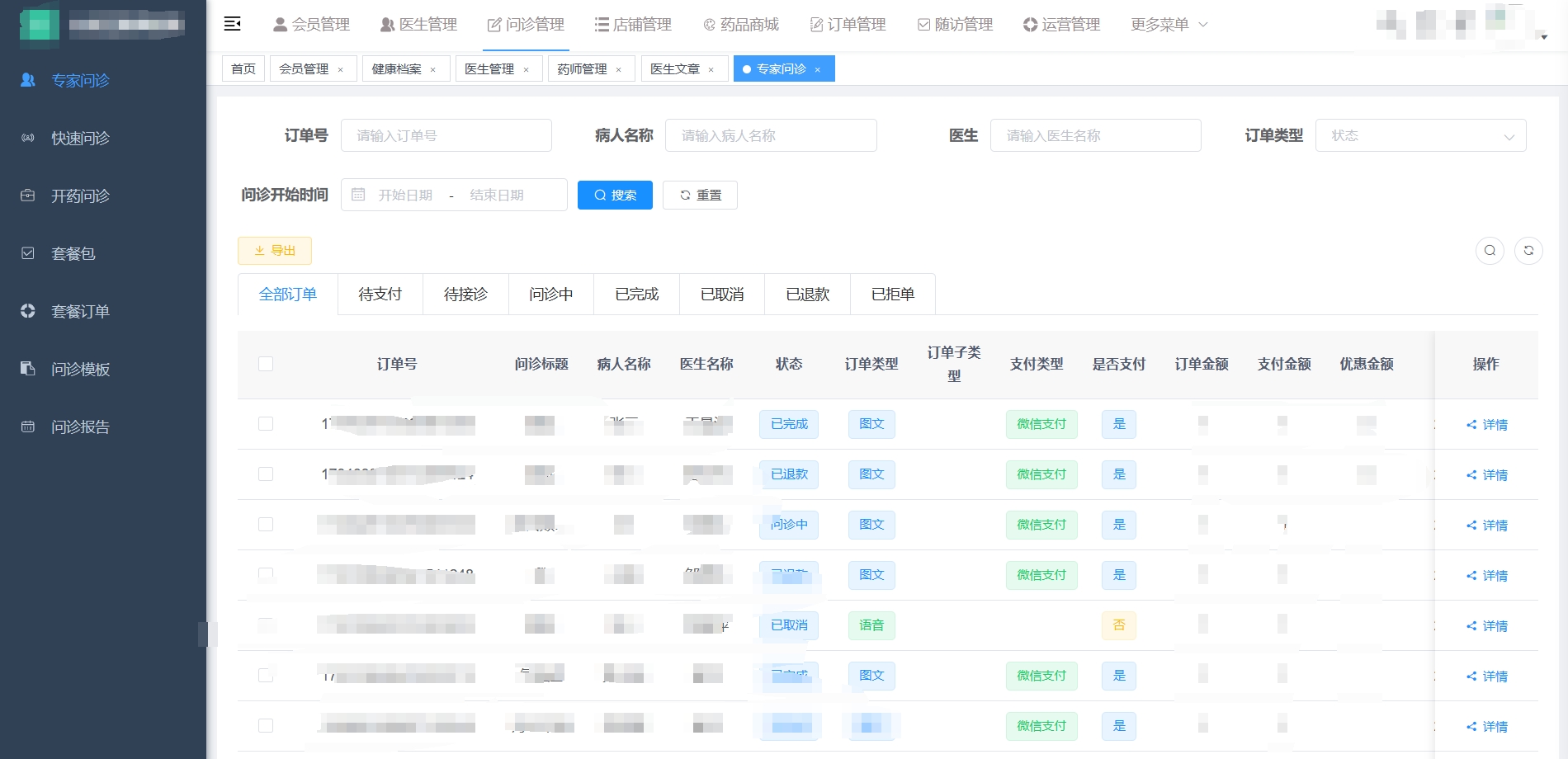Open 医生管理 top menu
Viewport: 1568px width, 759px height.
coord(418,25)
